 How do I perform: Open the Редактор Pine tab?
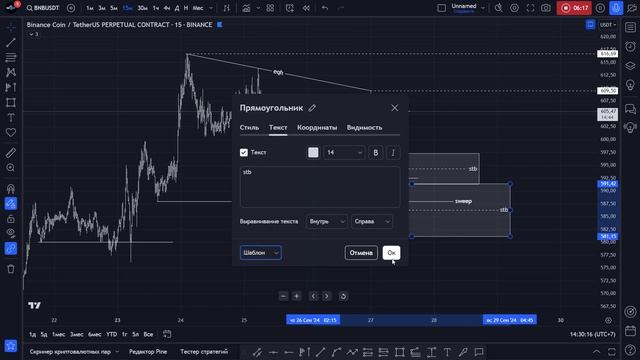pos(148,351)
